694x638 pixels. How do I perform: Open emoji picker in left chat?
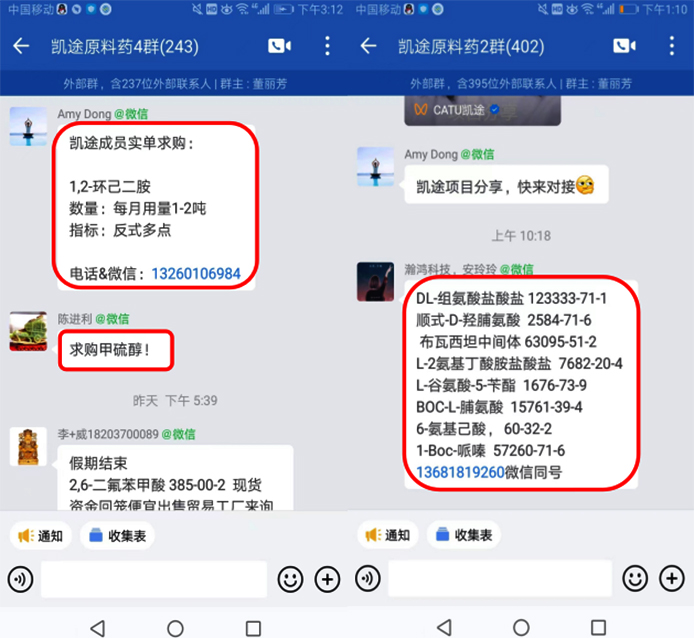(290, 579)
